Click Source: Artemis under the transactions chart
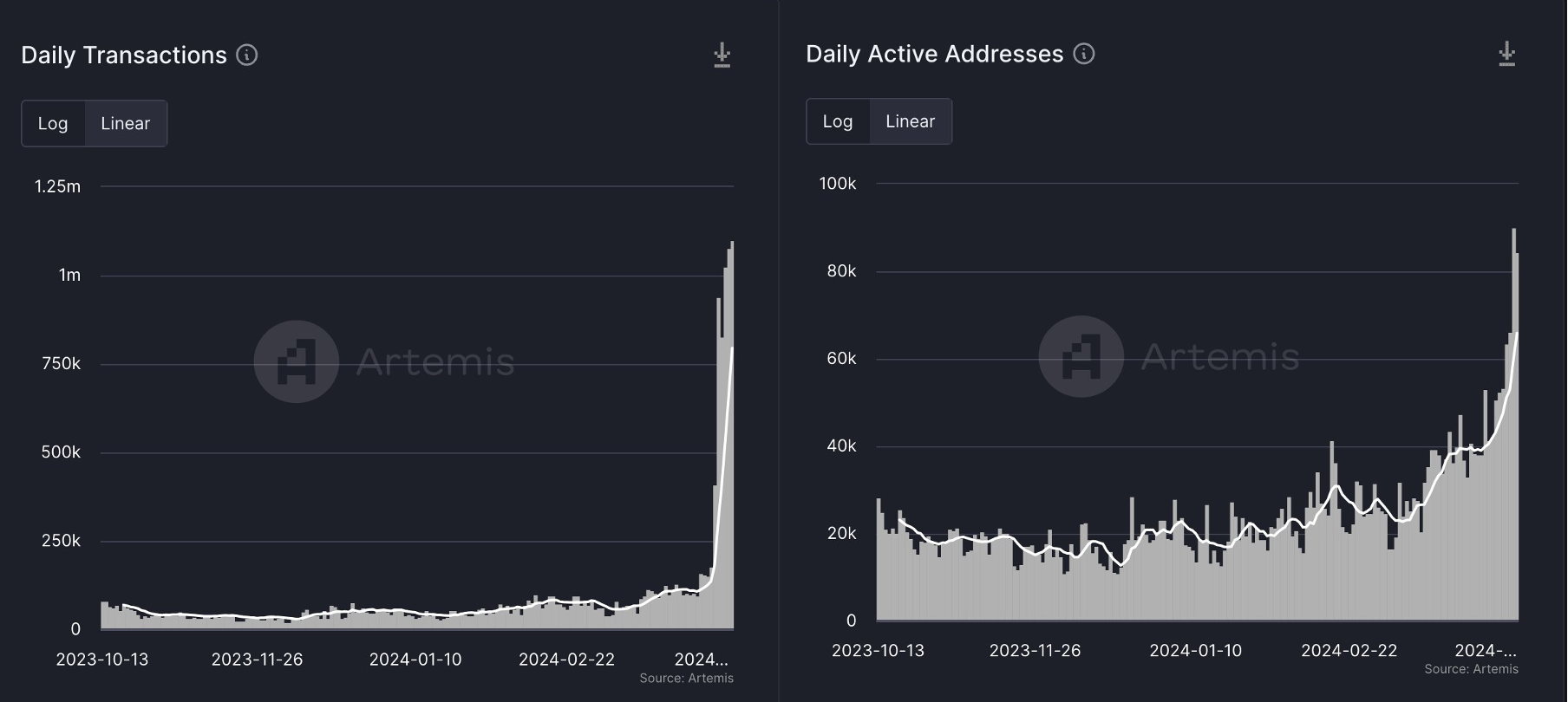The height and width of the screenshot is (702, 1568). click(687, 679)
